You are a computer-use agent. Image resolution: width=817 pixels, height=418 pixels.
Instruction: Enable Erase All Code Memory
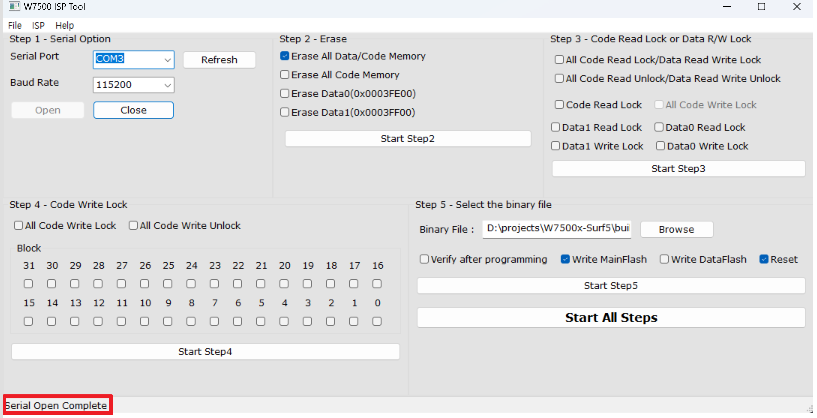(284, 75)
